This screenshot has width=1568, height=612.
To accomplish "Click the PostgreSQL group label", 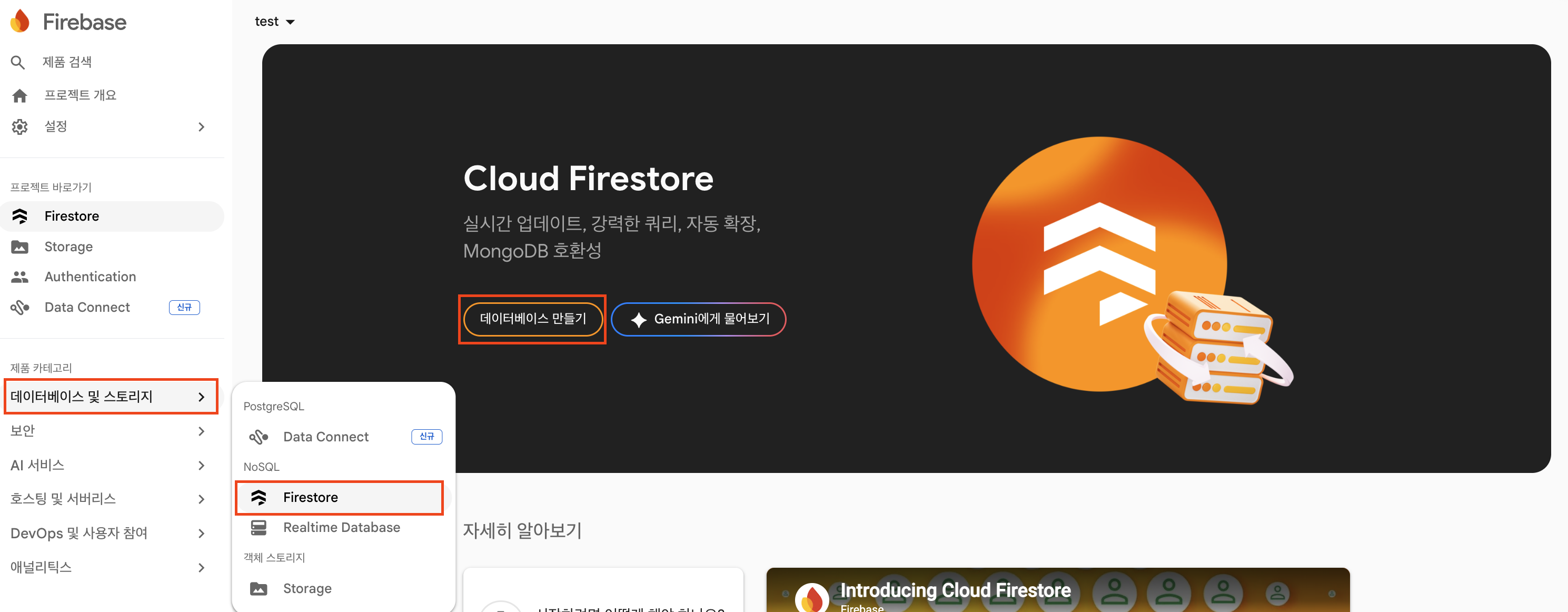I will pyautogui.click(x=273, y=407).
